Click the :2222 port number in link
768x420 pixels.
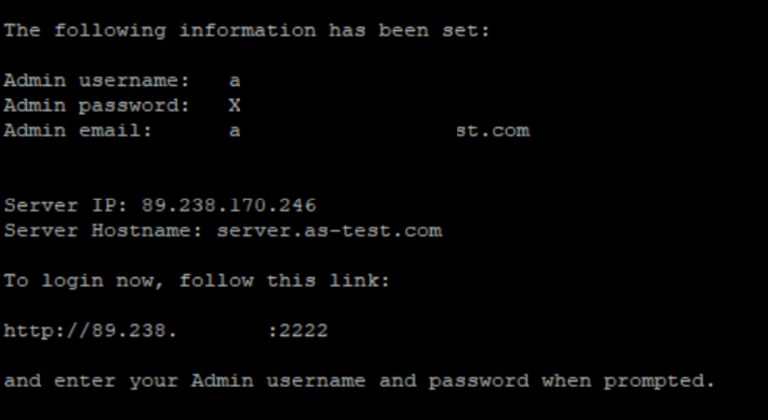(x=298, y=331)
